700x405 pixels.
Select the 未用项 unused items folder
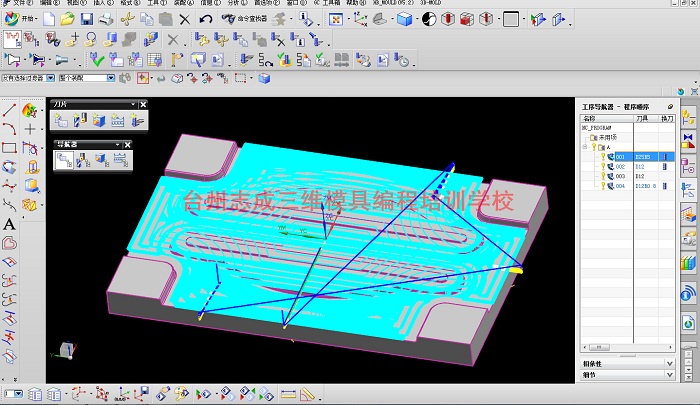604,138
